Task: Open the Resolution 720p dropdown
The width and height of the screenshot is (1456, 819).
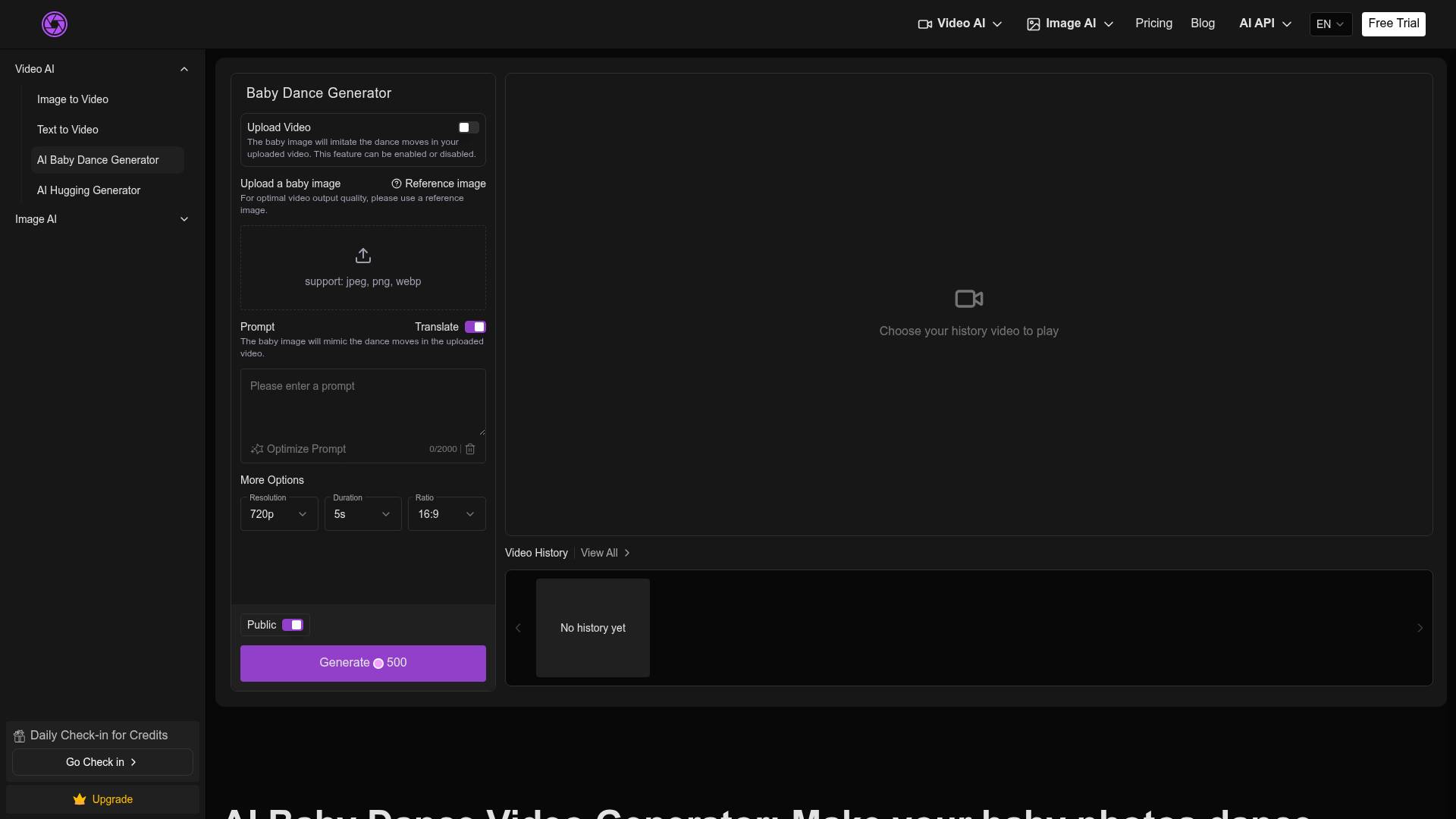Action: [x=279, y=513]
